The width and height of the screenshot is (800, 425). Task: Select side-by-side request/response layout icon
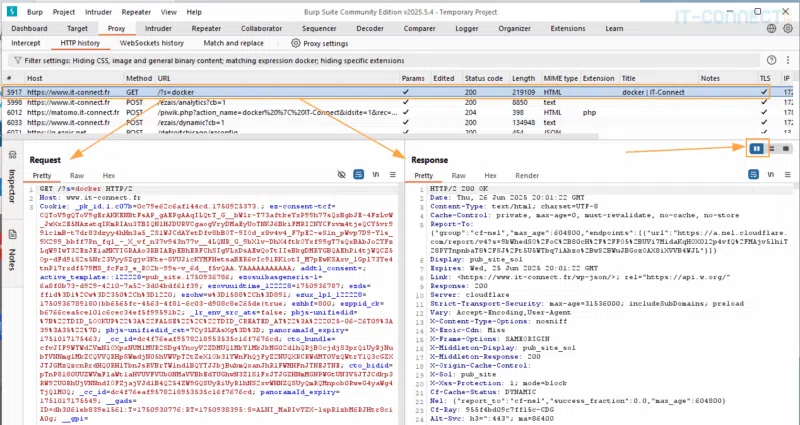click(x=757, y=148)
